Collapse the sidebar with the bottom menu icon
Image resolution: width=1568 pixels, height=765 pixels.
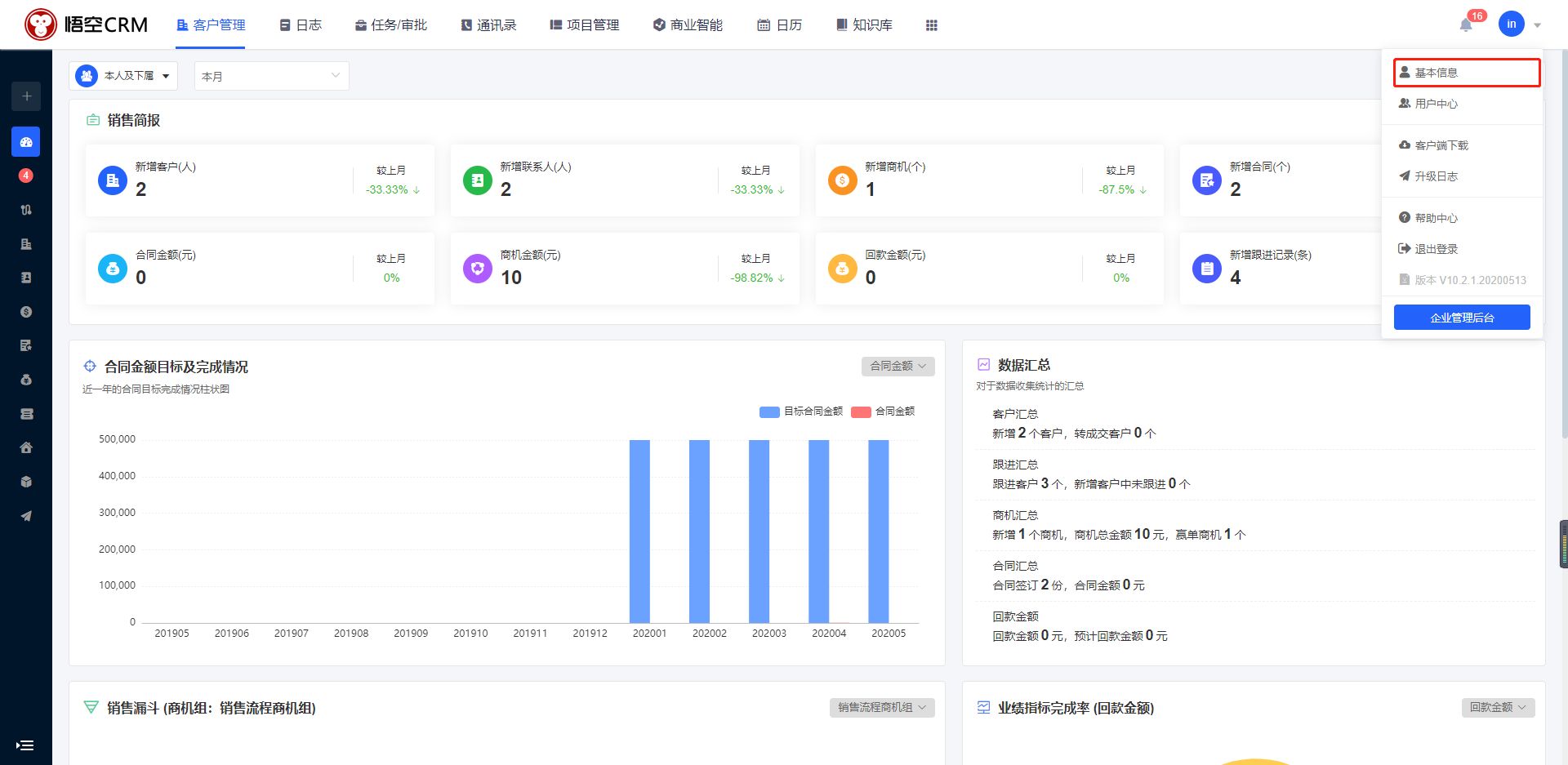(25, 745)
